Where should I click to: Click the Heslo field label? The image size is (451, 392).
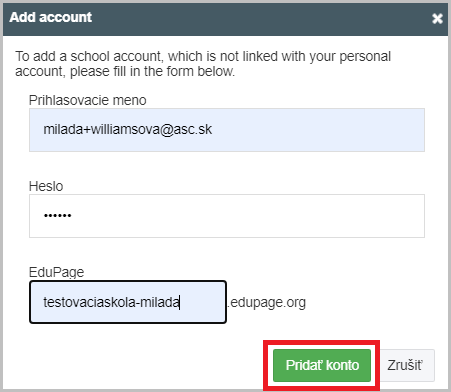(46, 186)
